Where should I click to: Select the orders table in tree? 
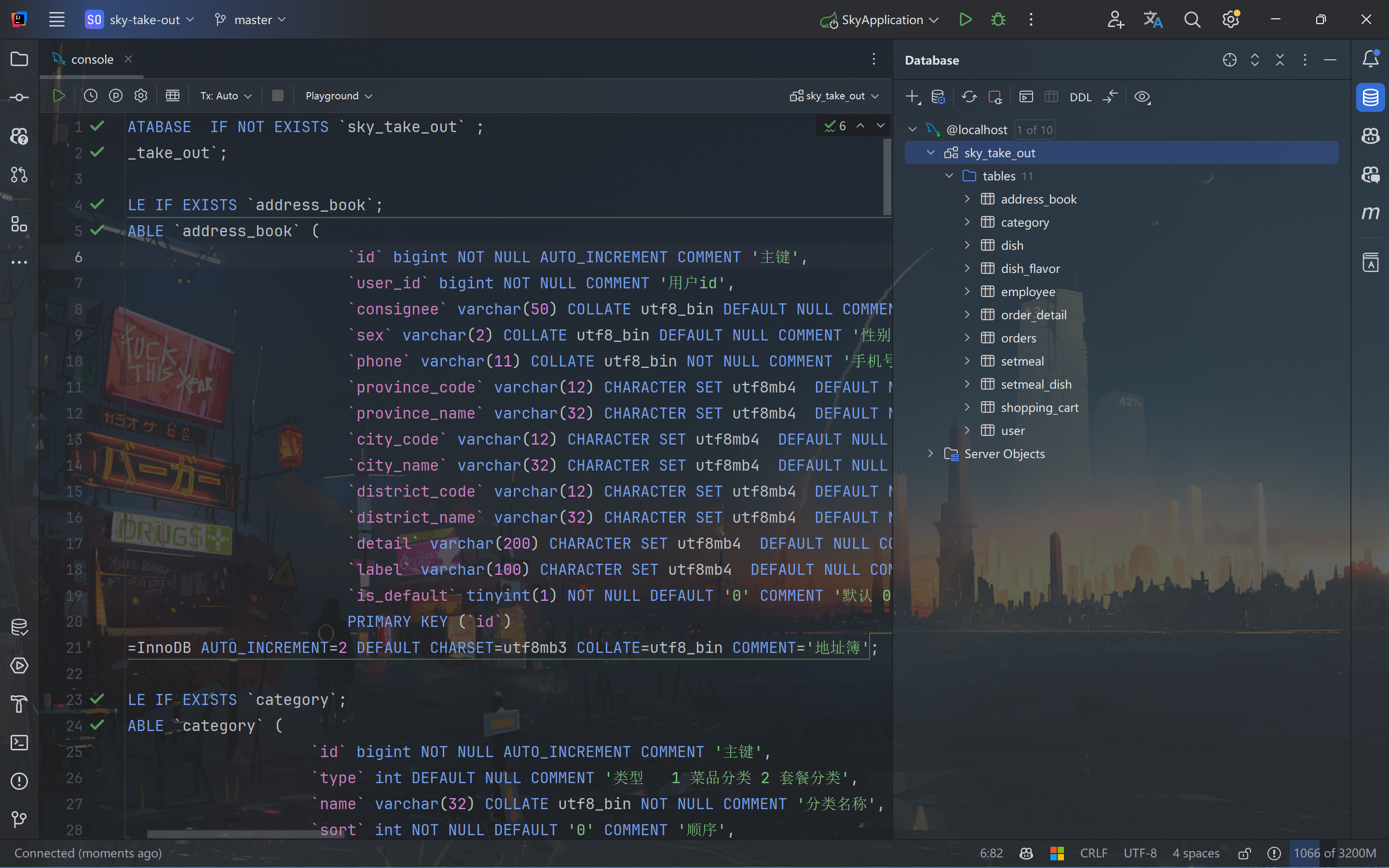pos(1018,338)
